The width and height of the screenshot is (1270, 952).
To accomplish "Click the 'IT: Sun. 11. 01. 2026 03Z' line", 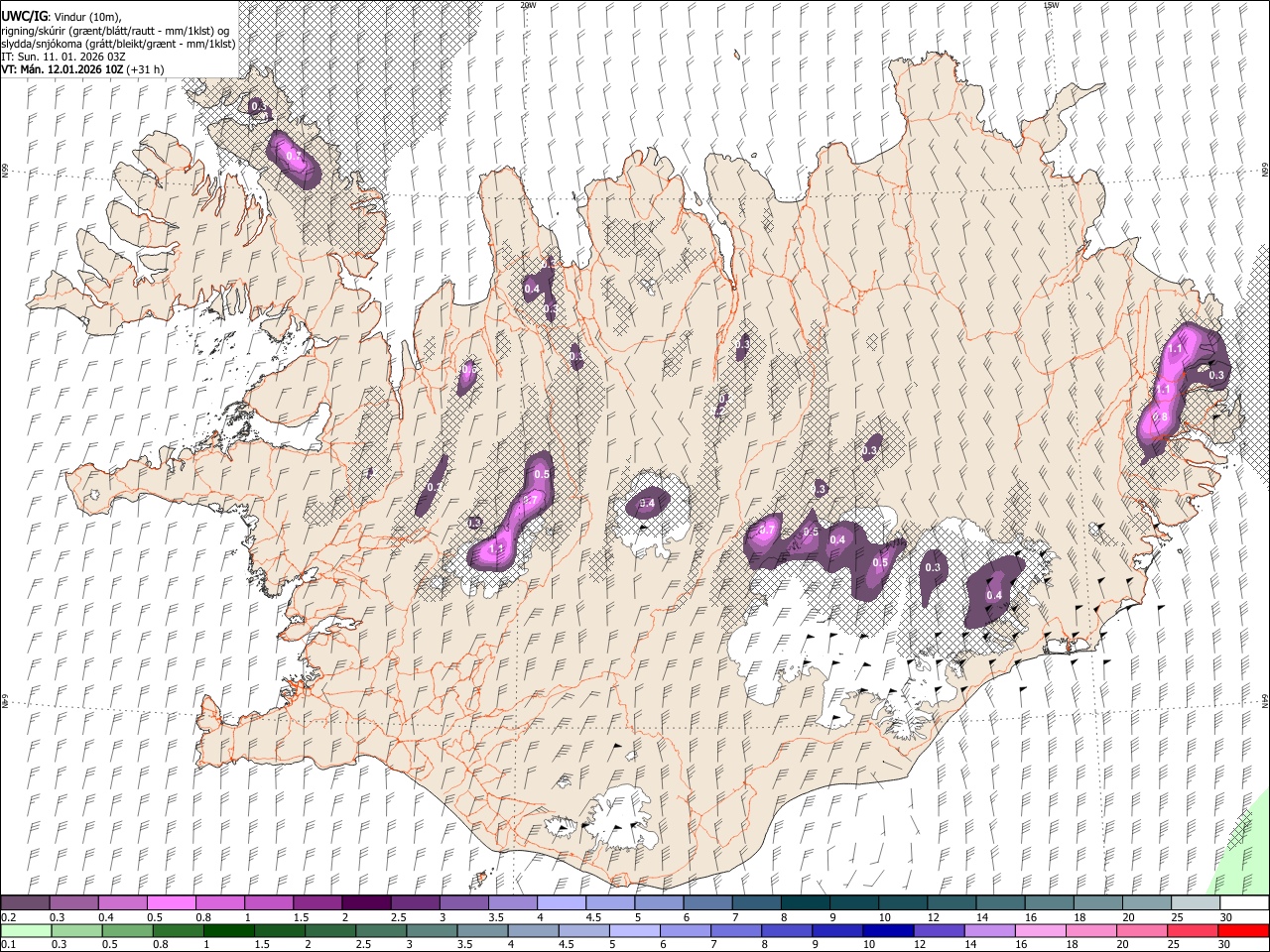I will tap(63, 57).
